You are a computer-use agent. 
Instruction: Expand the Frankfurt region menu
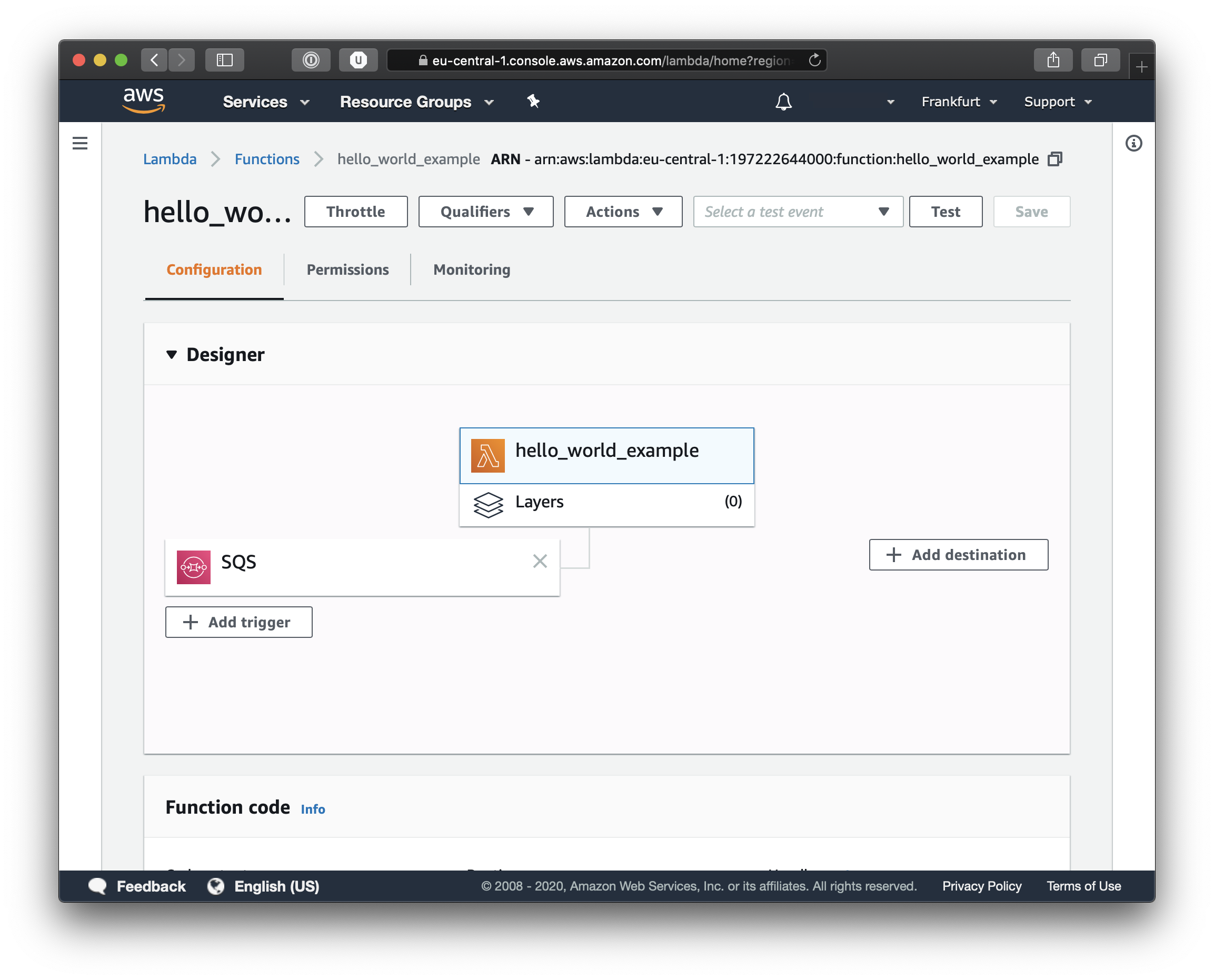[959, 102]
